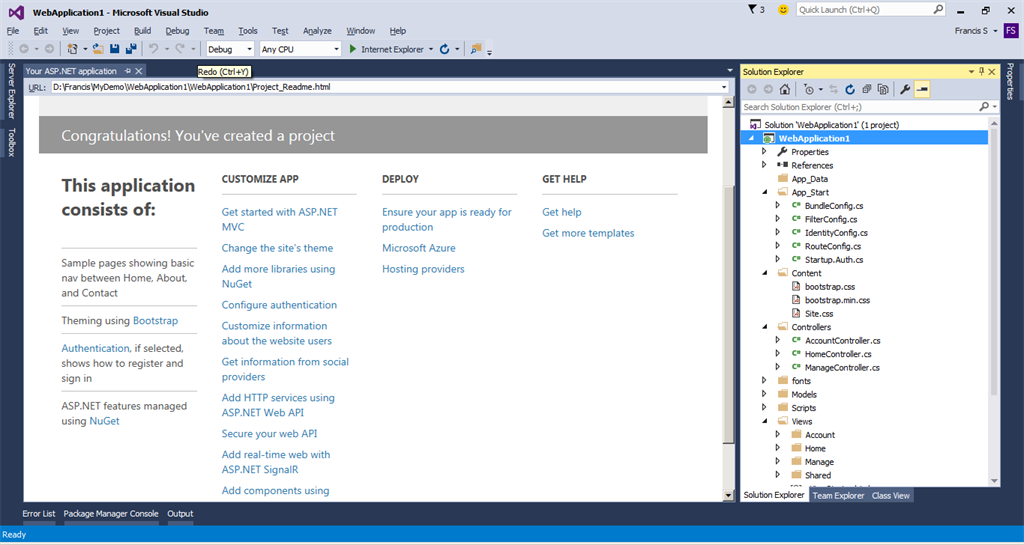The height and width of the screenshot is (545, 1024).
Task: Save the current file via floppy icon
Action: point(115,49)
